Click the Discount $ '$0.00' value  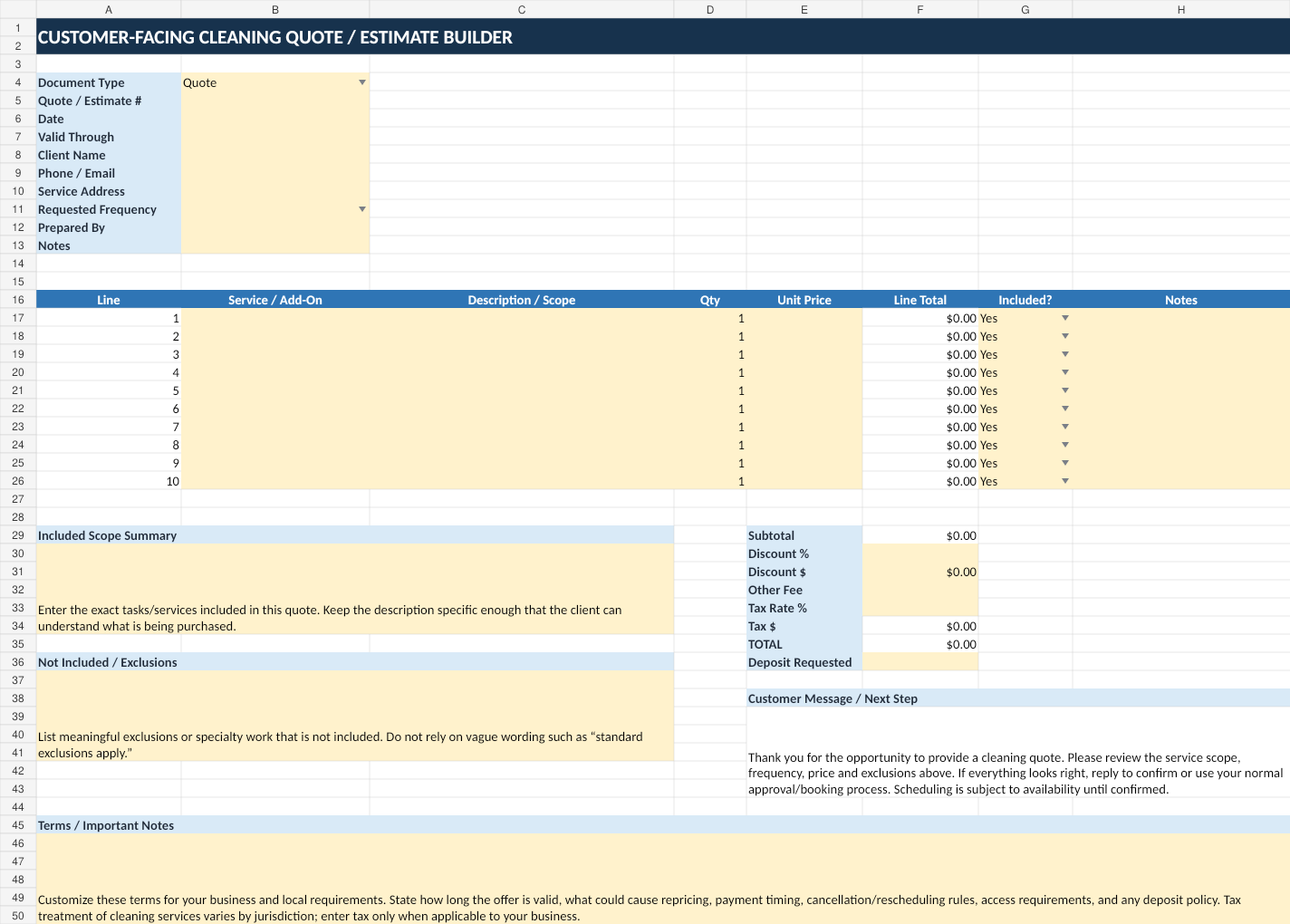pos(920,572)
